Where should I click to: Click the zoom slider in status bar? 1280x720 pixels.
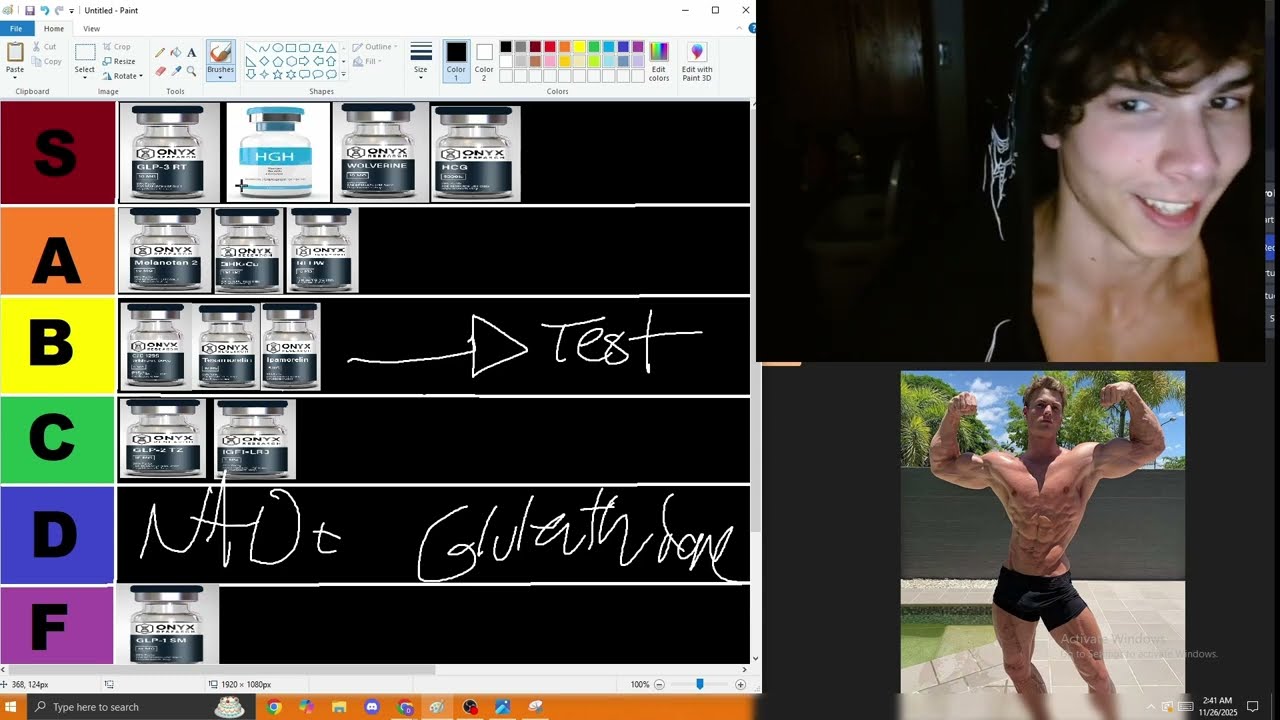click(700, 684)
